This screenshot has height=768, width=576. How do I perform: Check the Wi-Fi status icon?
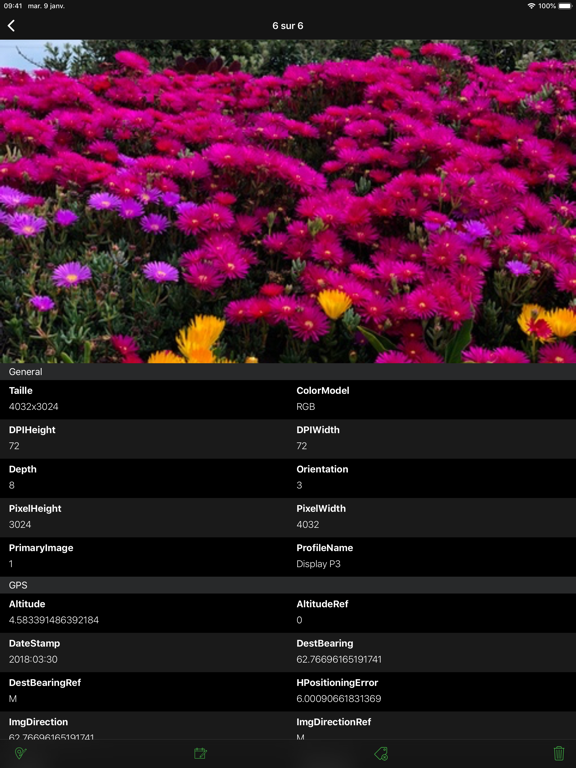531,6
